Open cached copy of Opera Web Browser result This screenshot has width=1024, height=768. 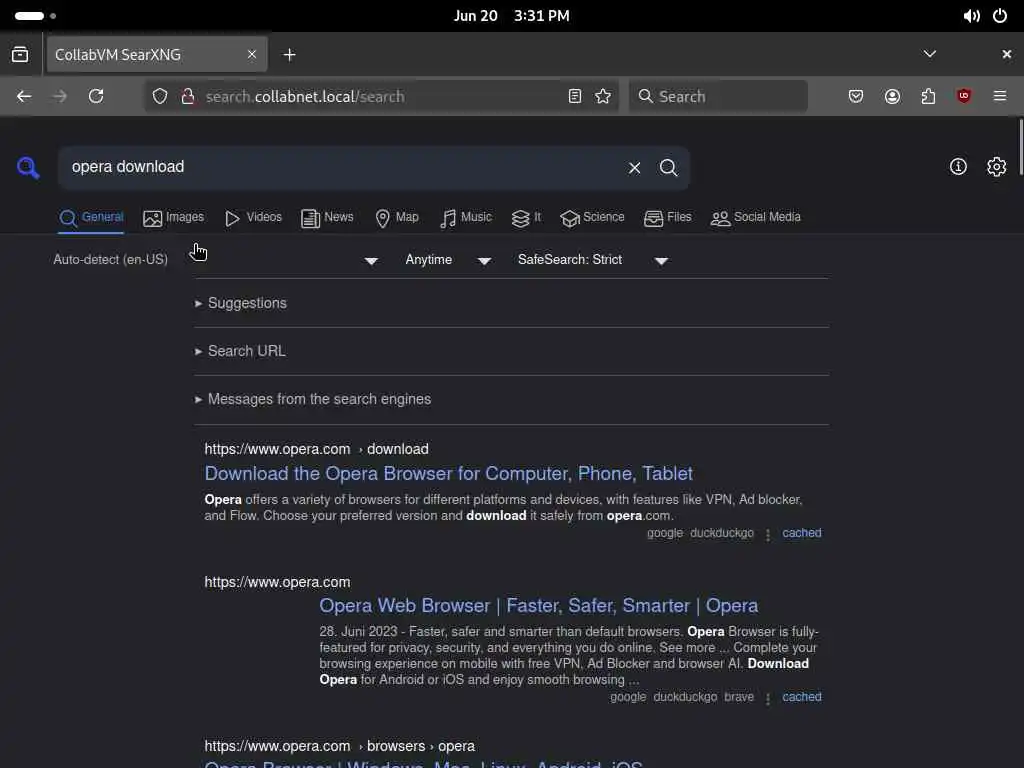click(x=802, y=697)
